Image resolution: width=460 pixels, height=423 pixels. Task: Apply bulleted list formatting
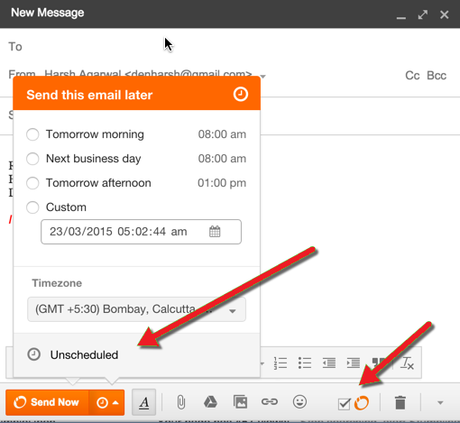[x=305, y=363]
